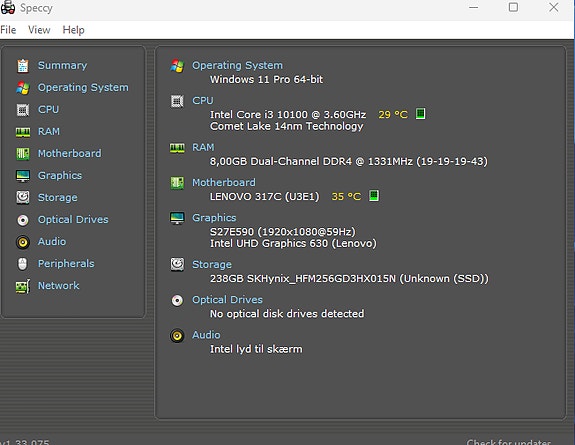
Task: Open the View menu
Action: (x=39, y=30)
